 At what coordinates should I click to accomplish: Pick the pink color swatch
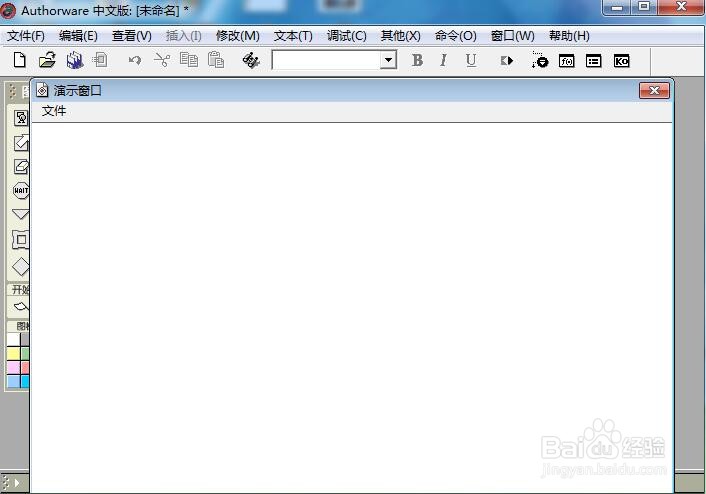pos(14,368)
